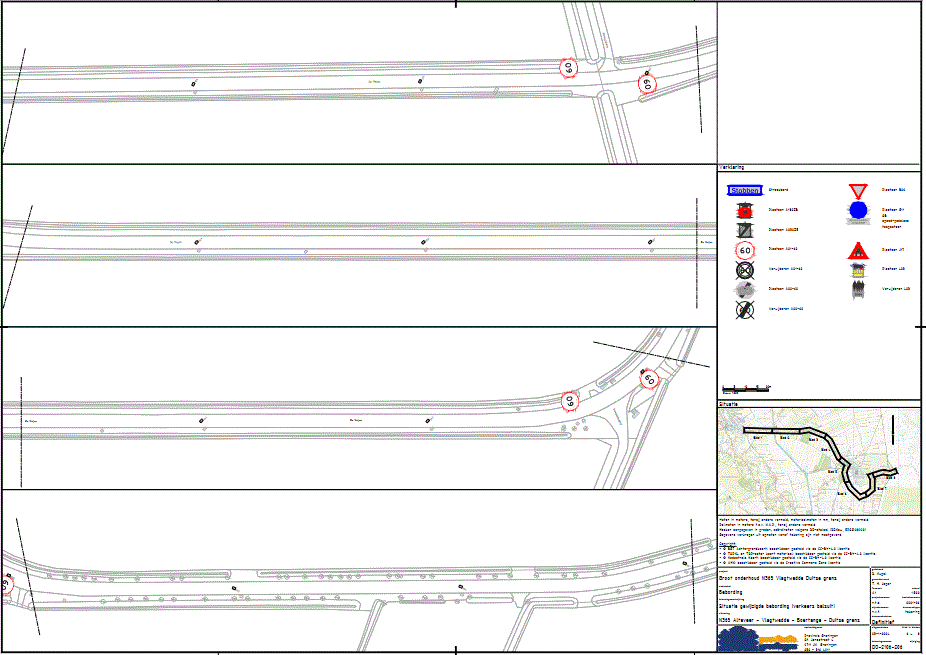Click the Verklaring legend heading
Viewport: 926px width, 655px height.
(732, 168)
